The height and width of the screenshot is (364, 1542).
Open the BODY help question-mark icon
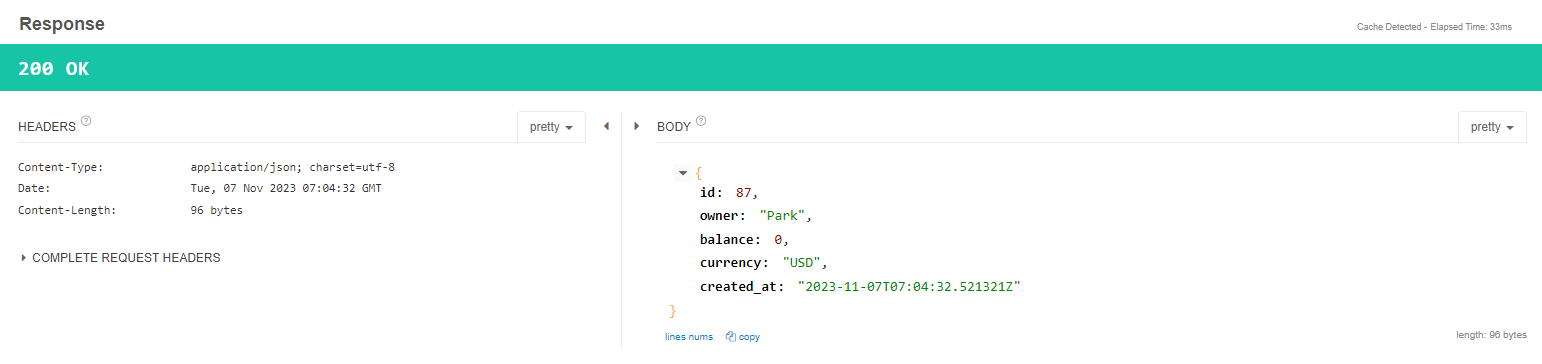(701, 121)
